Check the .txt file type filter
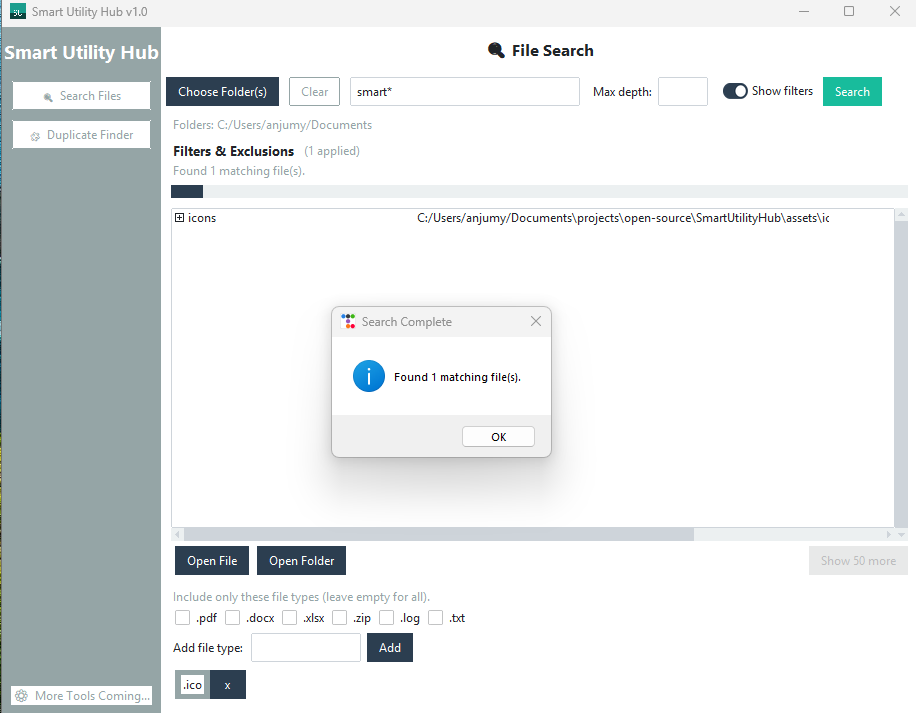The image size is (916, 713). tap(435, 617)
